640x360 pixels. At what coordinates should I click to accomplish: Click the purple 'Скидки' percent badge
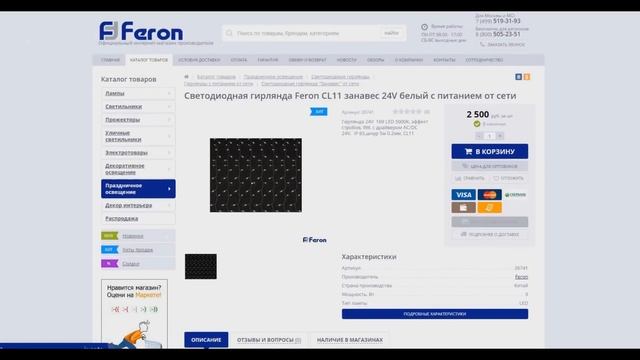tap(109, 264)
